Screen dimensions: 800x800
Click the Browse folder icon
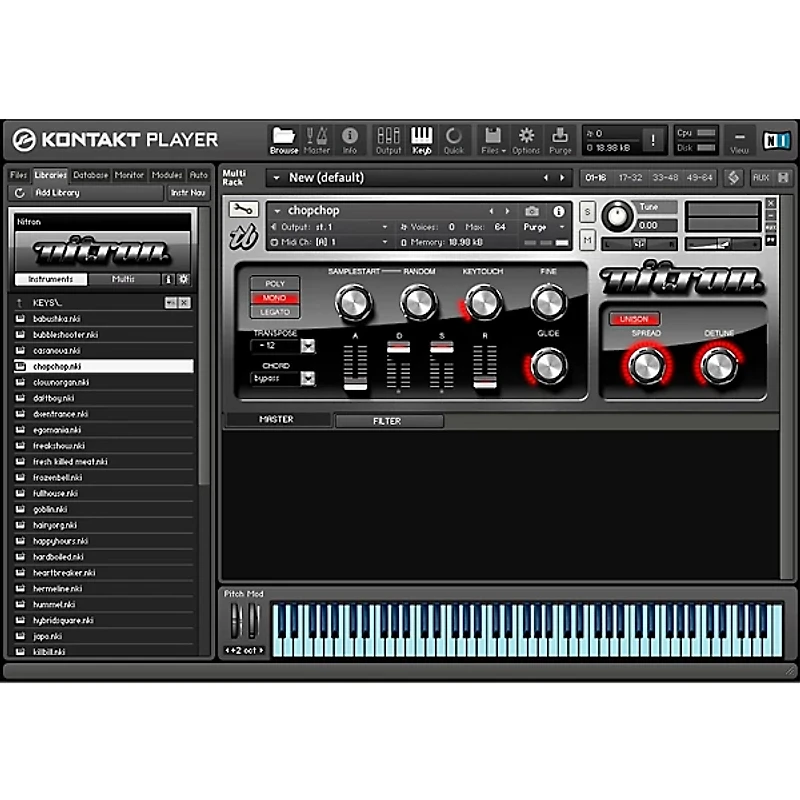point(284,138)
